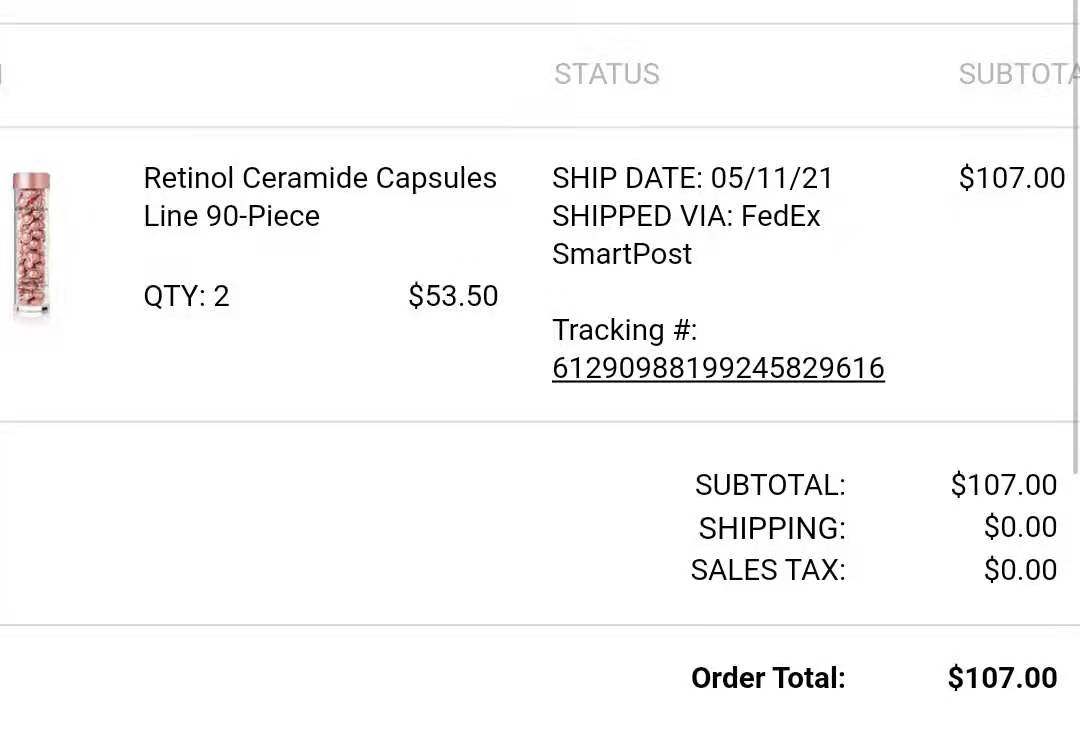Click the SHIPPED VIA FedEx SmartPost text

[x=687, y=235]
